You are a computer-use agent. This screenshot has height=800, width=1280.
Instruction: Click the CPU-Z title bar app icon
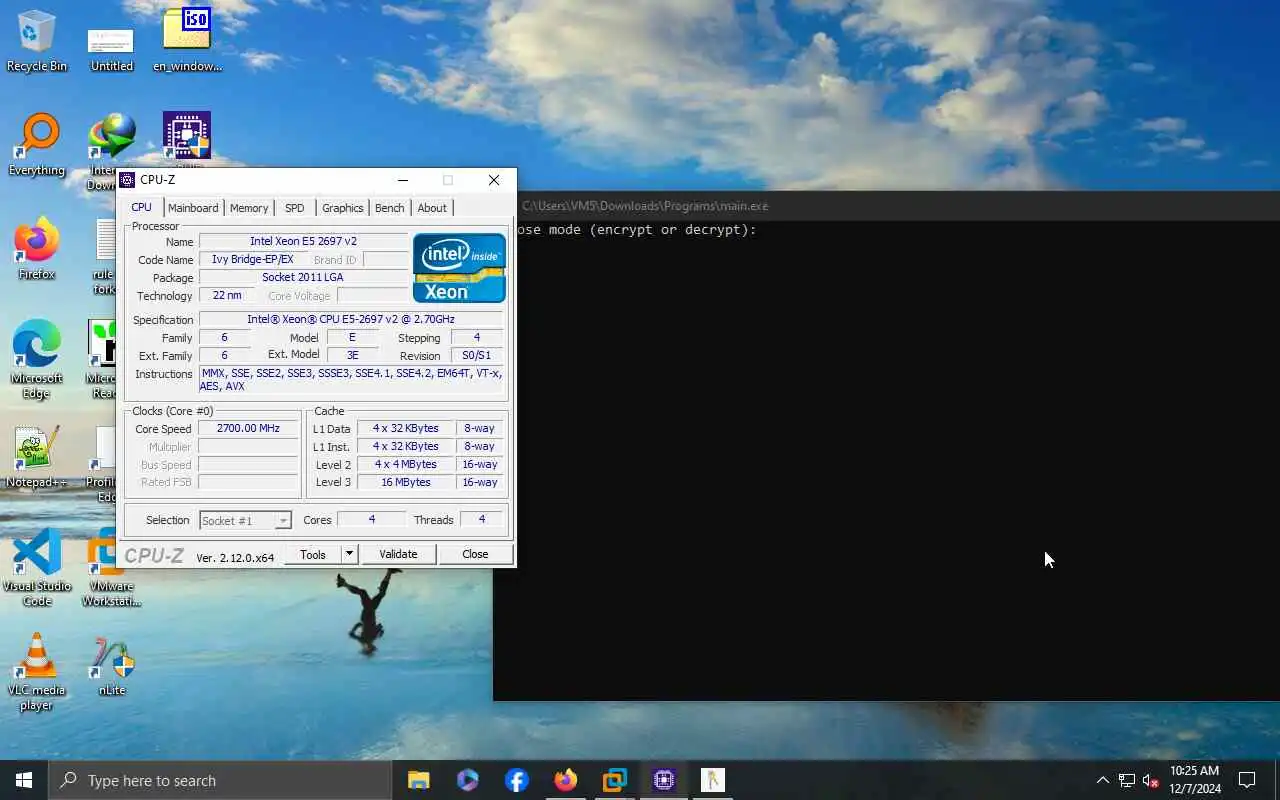[x=127, y=180]
